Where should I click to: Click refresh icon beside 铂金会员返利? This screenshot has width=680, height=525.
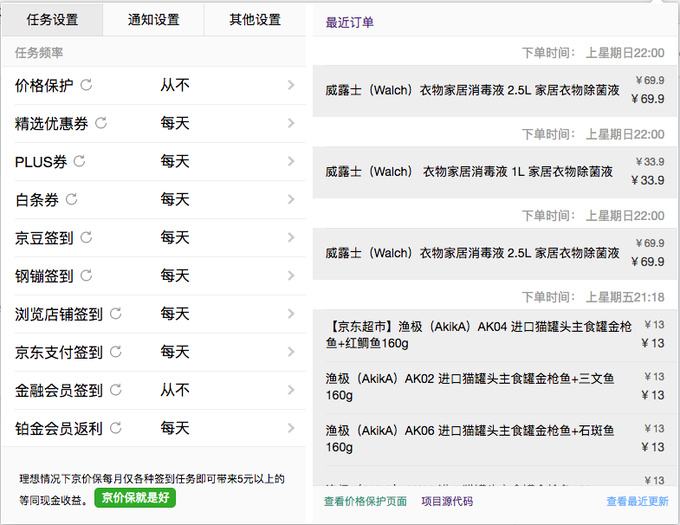click(x=116, y=428)
